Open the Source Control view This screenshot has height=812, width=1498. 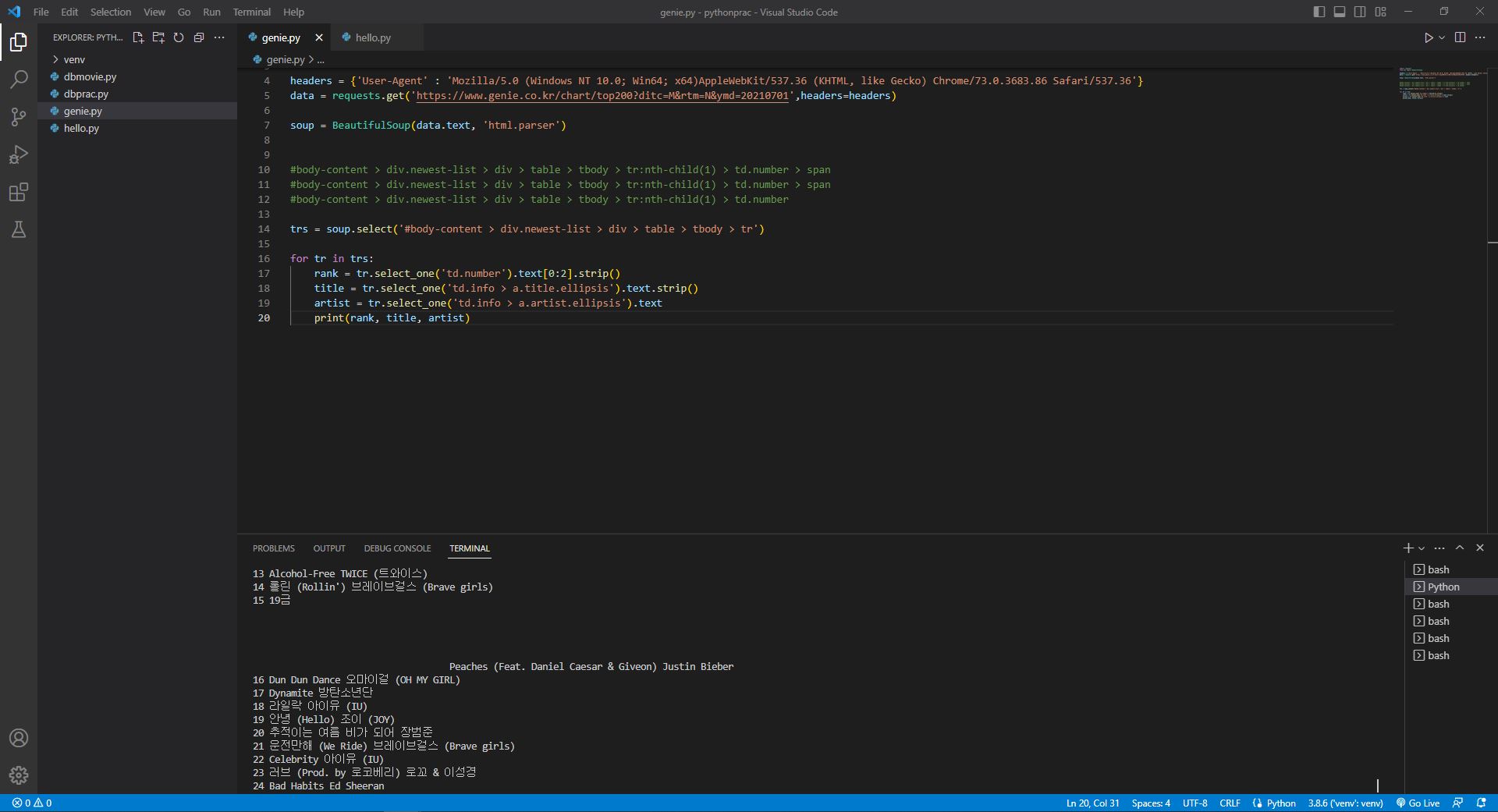point(19,117)
